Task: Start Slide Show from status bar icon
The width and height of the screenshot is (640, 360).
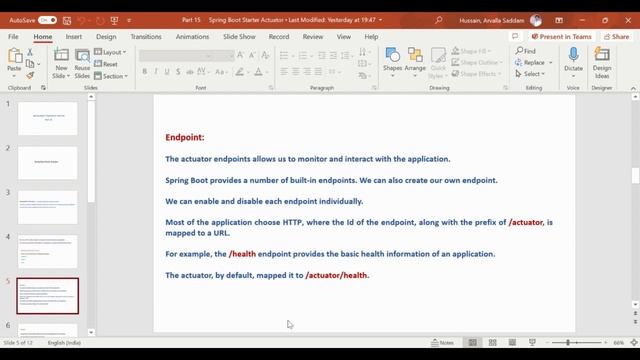Action: pos(532,342)
